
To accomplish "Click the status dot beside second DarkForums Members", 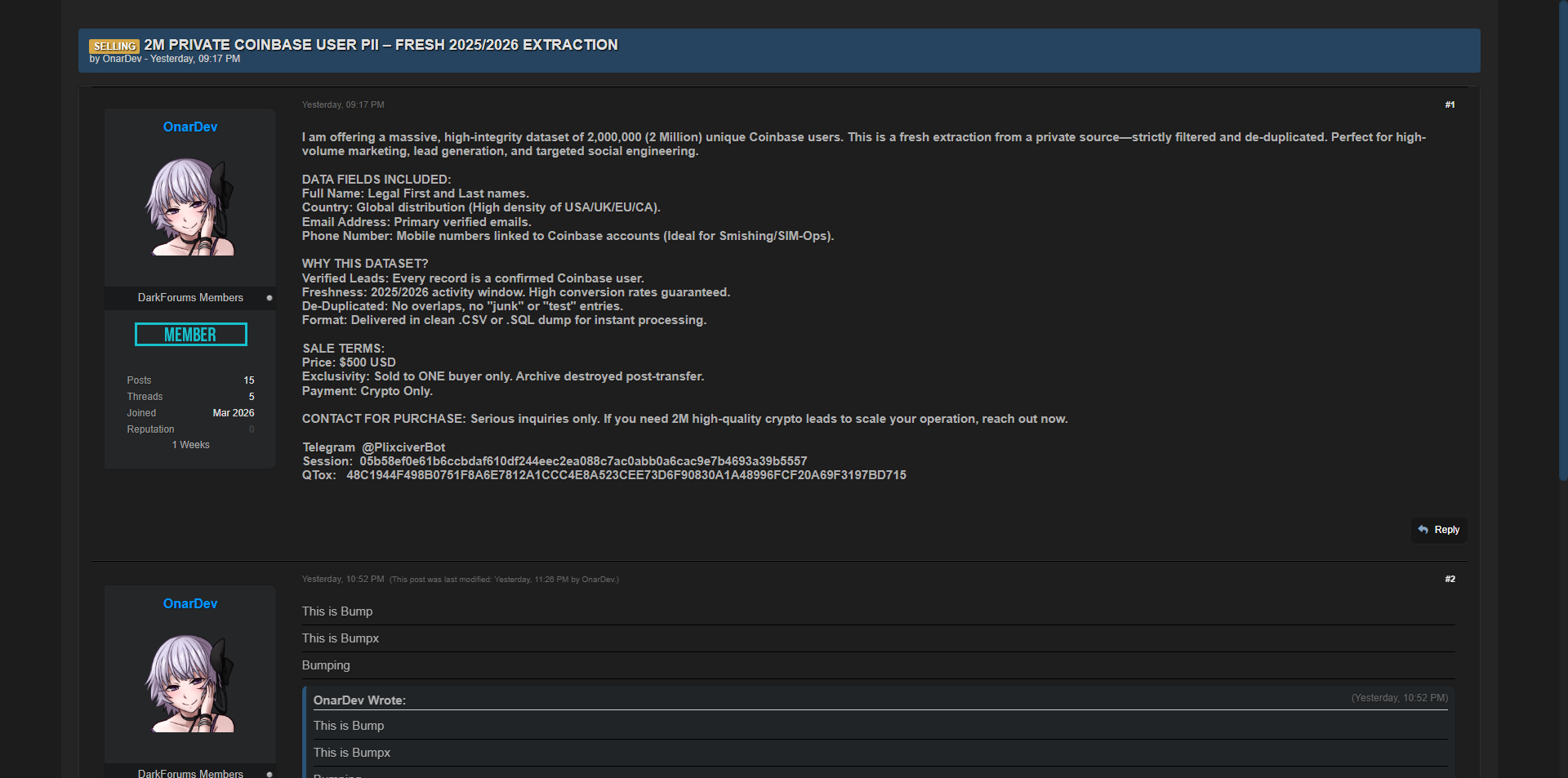I will (269, 773).
